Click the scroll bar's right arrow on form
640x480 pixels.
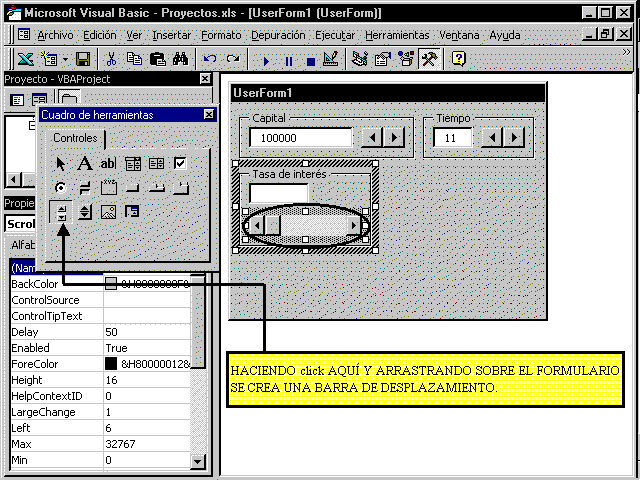[x=353, y=225]
